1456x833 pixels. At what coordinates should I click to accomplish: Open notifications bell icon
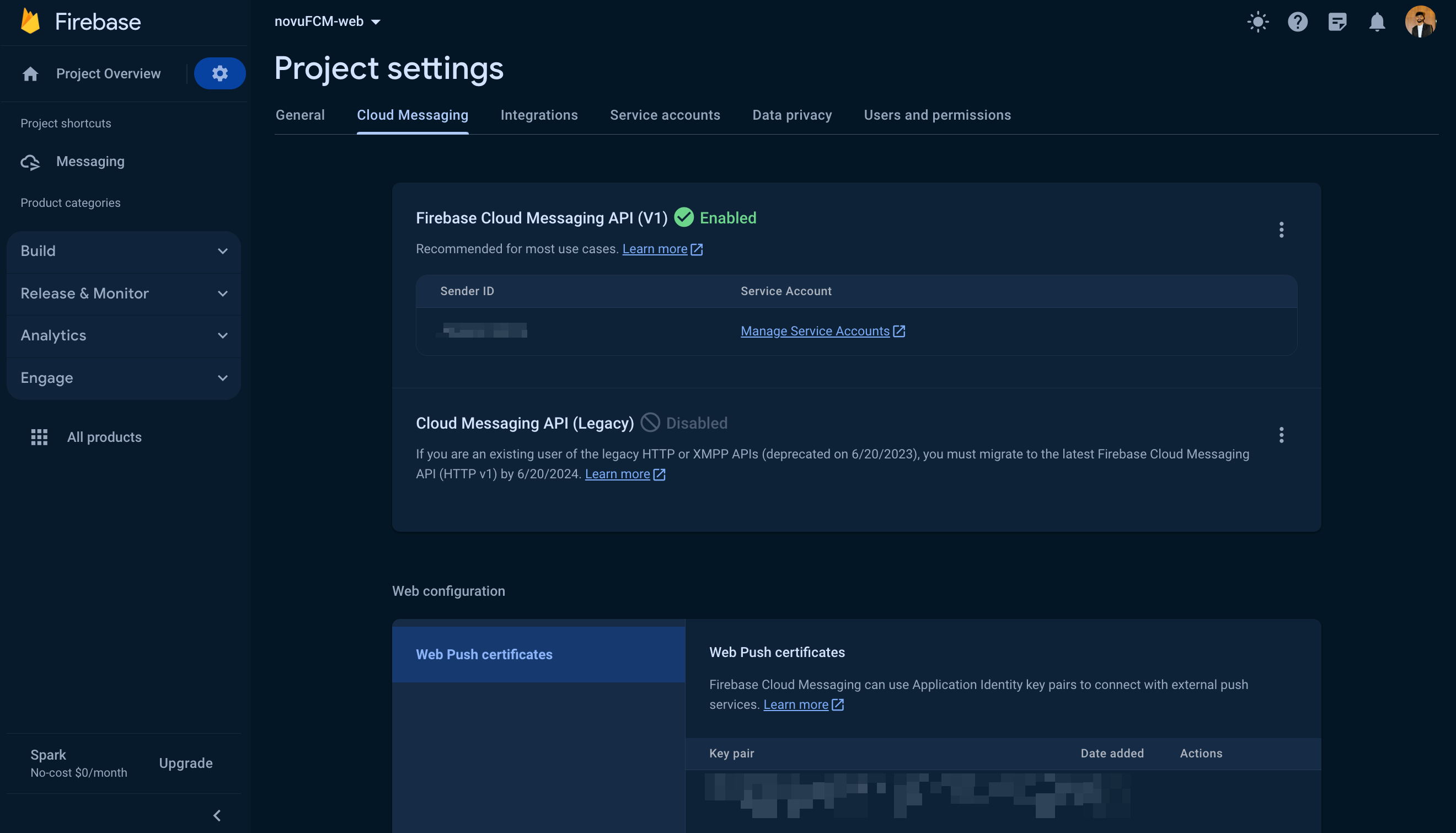[x=1377, y=22]
